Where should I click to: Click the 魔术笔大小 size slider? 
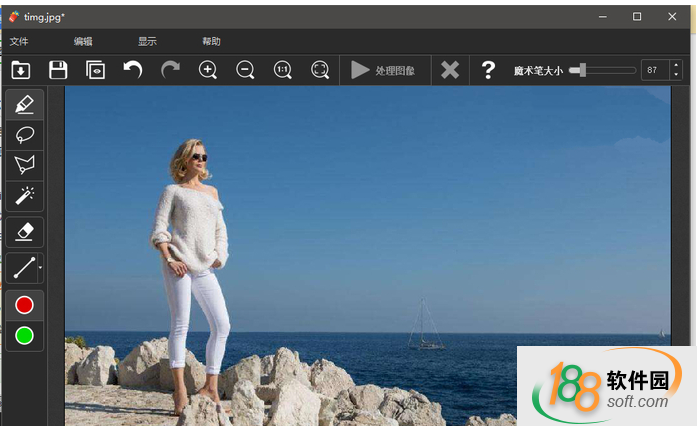tap(602, 70)
